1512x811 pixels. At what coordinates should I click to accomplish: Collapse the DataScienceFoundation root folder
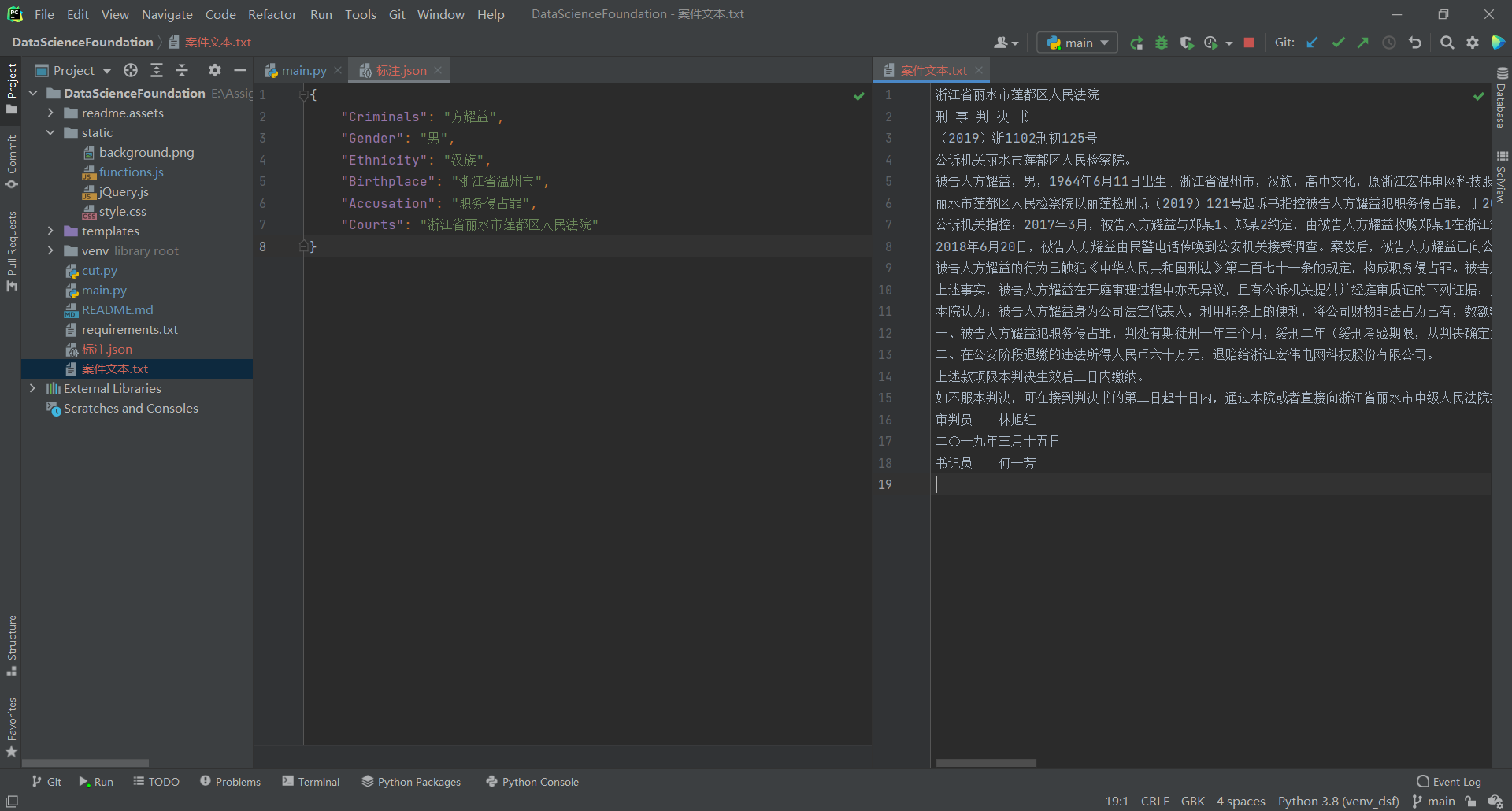click(33, 93)
